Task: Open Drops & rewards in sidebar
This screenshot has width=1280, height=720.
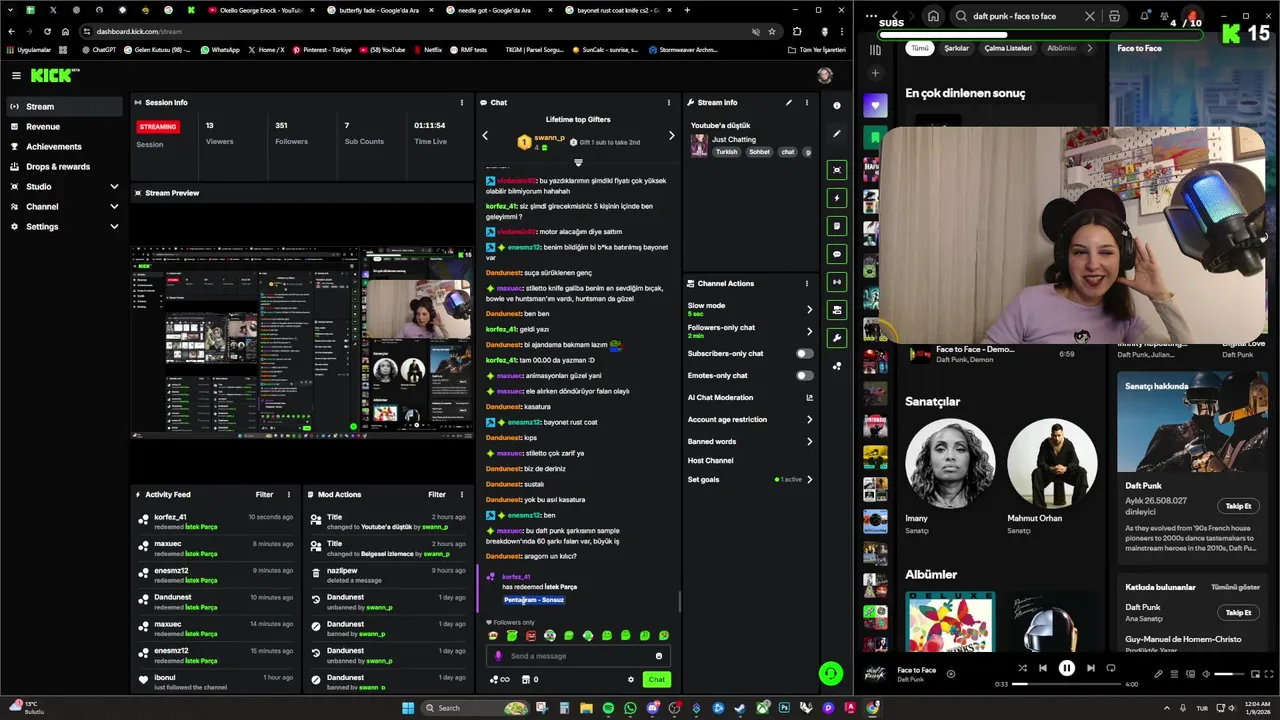Action: pyautogui.click(x=64, y=166)
